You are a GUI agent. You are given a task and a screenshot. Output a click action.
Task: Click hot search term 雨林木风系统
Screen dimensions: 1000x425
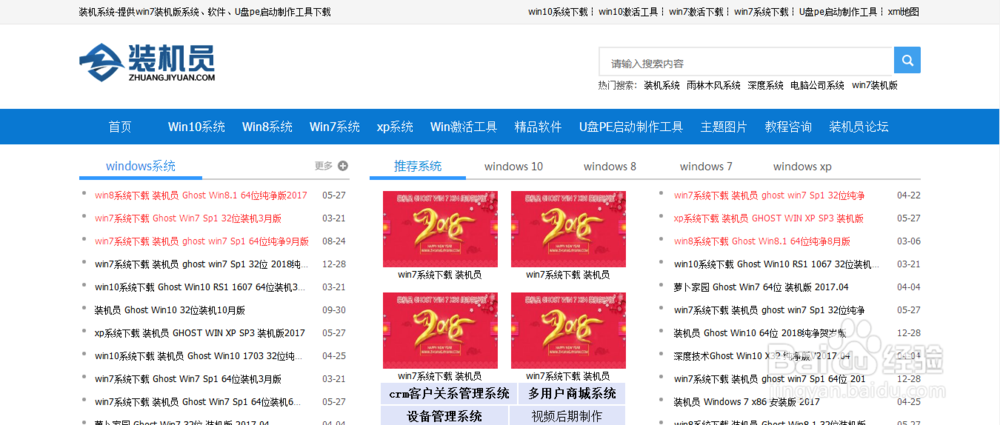tap(713, 85)
